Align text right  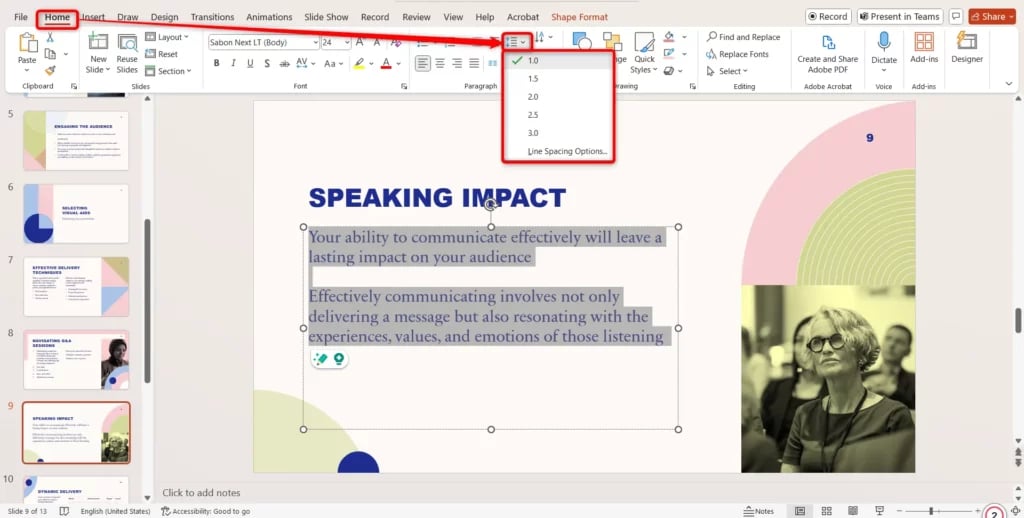457,63
